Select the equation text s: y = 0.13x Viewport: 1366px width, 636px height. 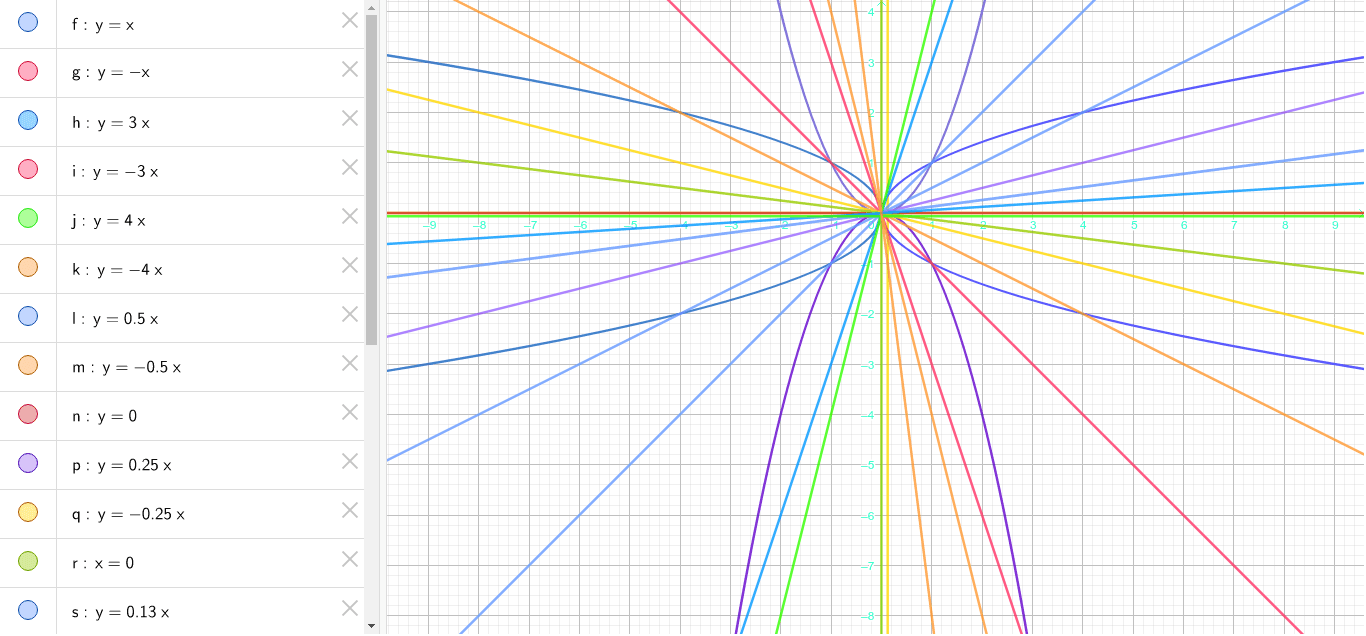121,612
